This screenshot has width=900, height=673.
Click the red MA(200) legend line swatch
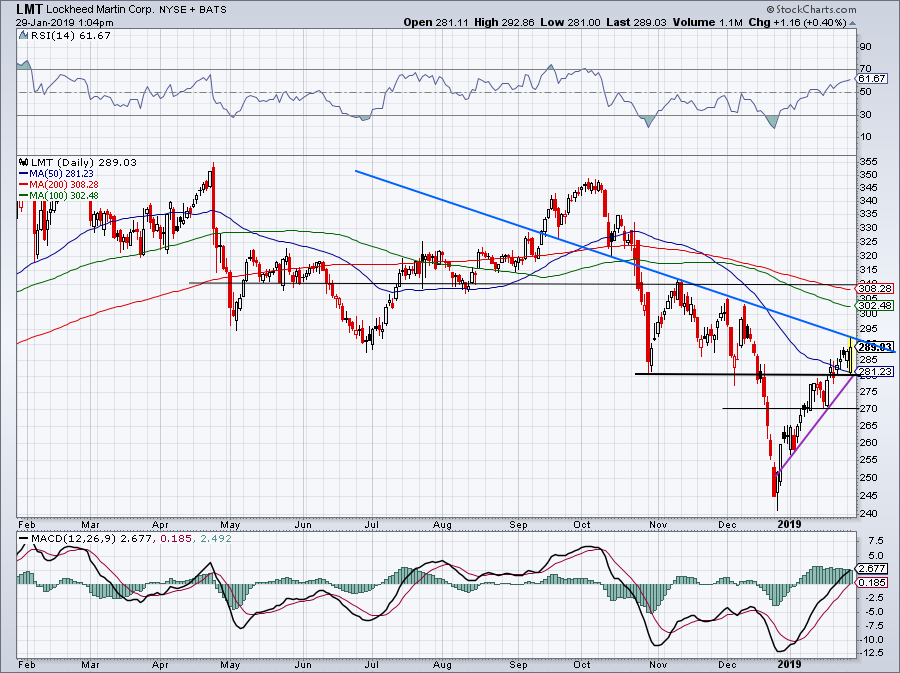24,185
